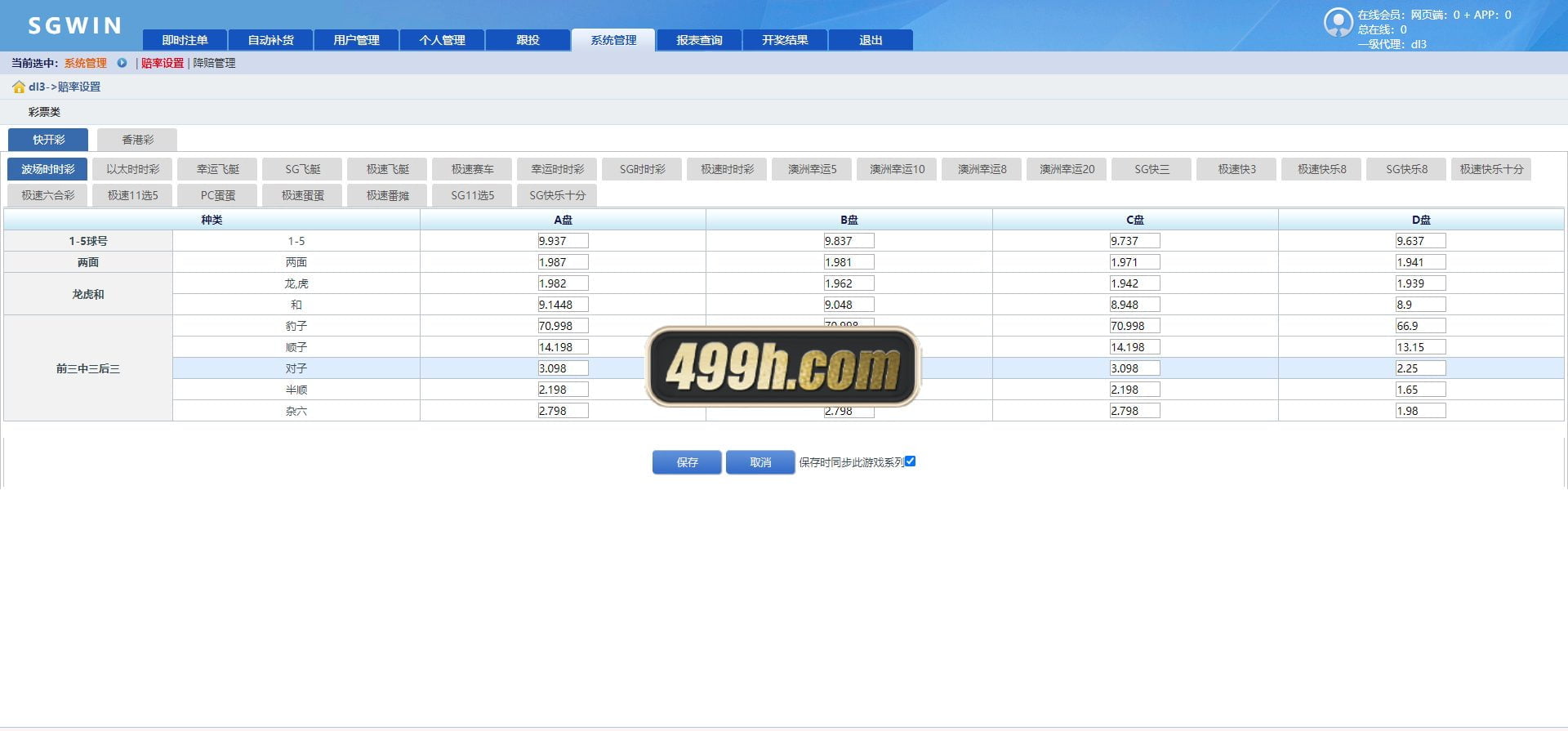Click the SGWIN logo

pyautogui.click(x=74, y=26)
